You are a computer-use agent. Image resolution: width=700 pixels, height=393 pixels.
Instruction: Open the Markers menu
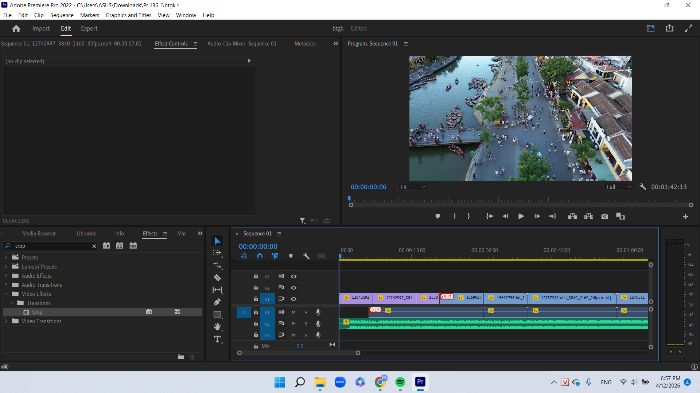click(x=89, y=15)
